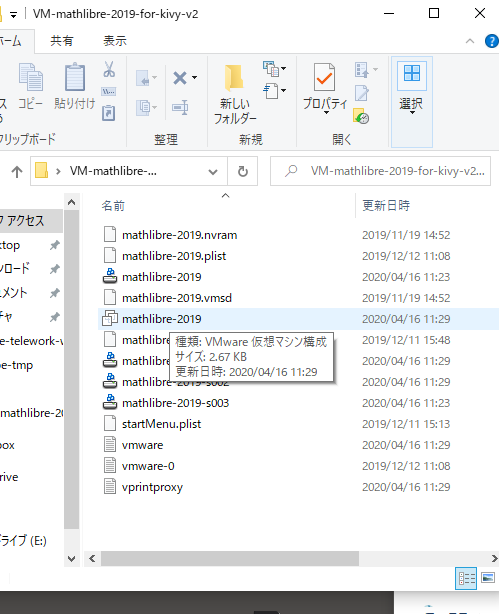Click the Rename icon in Organize group

(180, 107)
